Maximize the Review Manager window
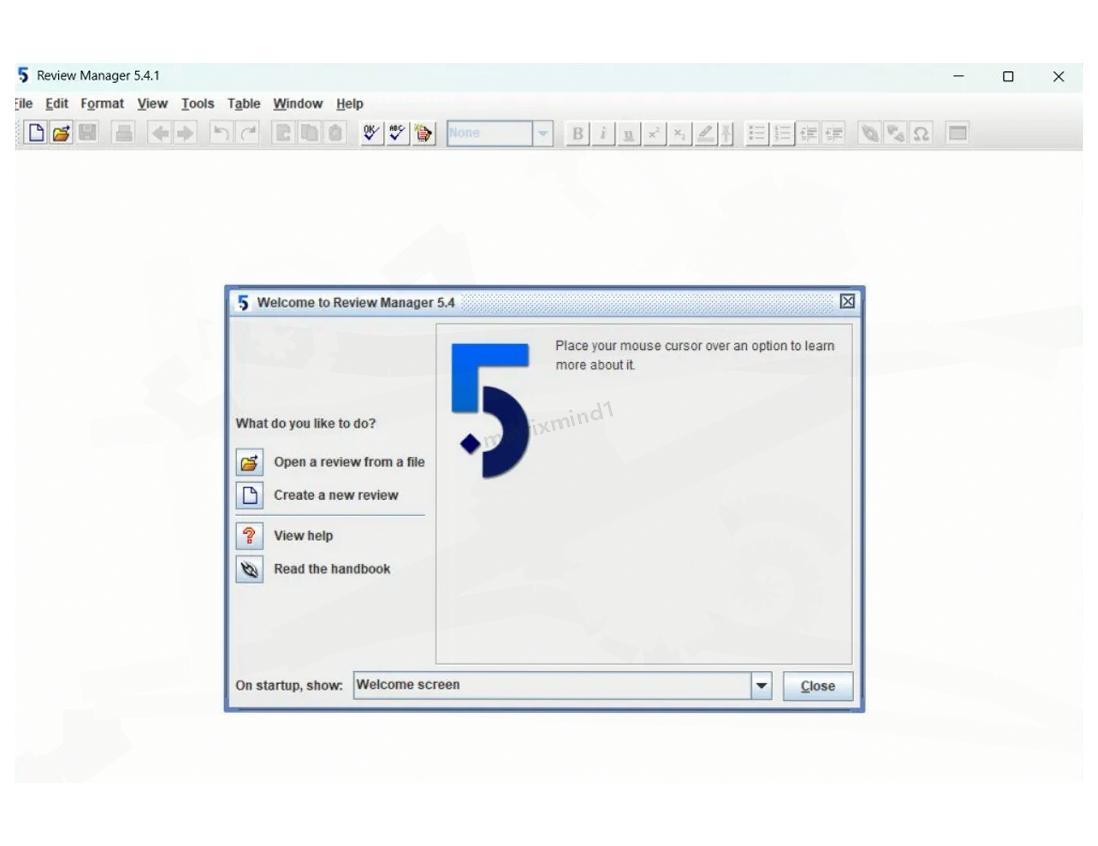This screenshot has width=1098, height=846. [x=1008, y=76]
